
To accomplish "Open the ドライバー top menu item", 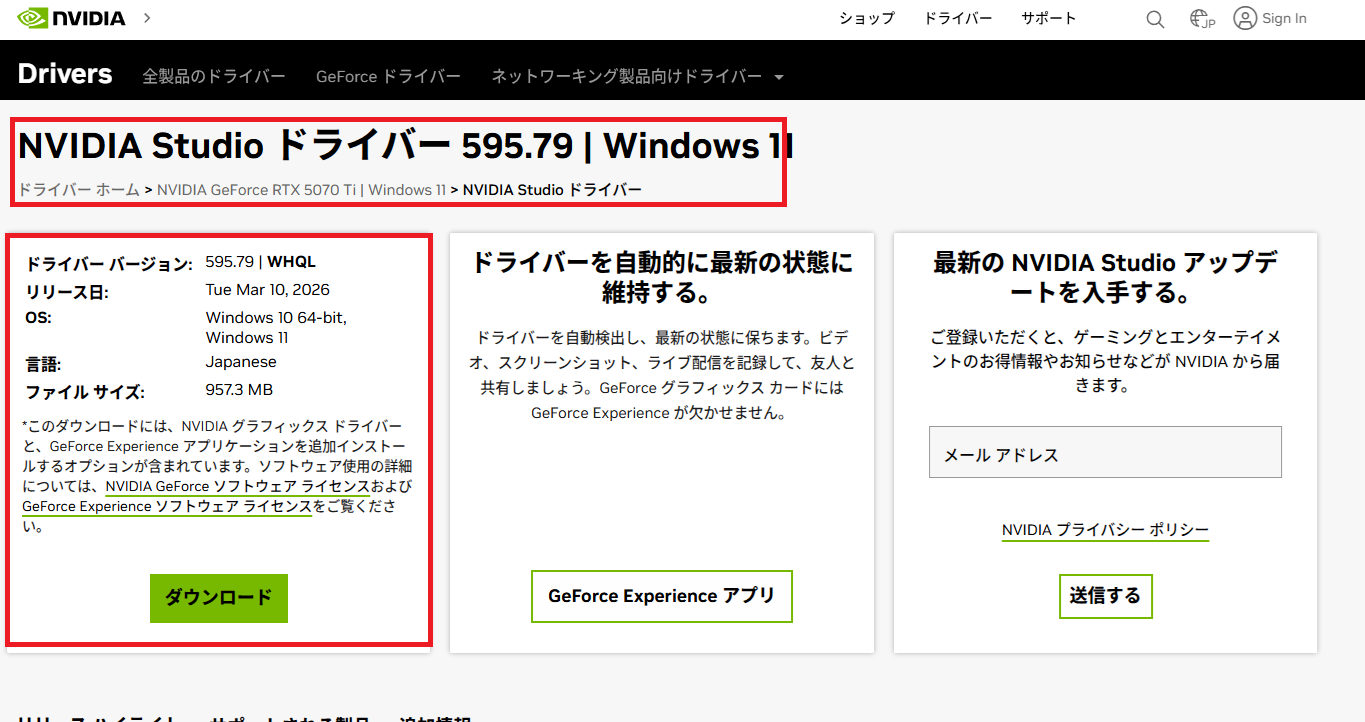I will pyautogui.click(x=957, y=18).
